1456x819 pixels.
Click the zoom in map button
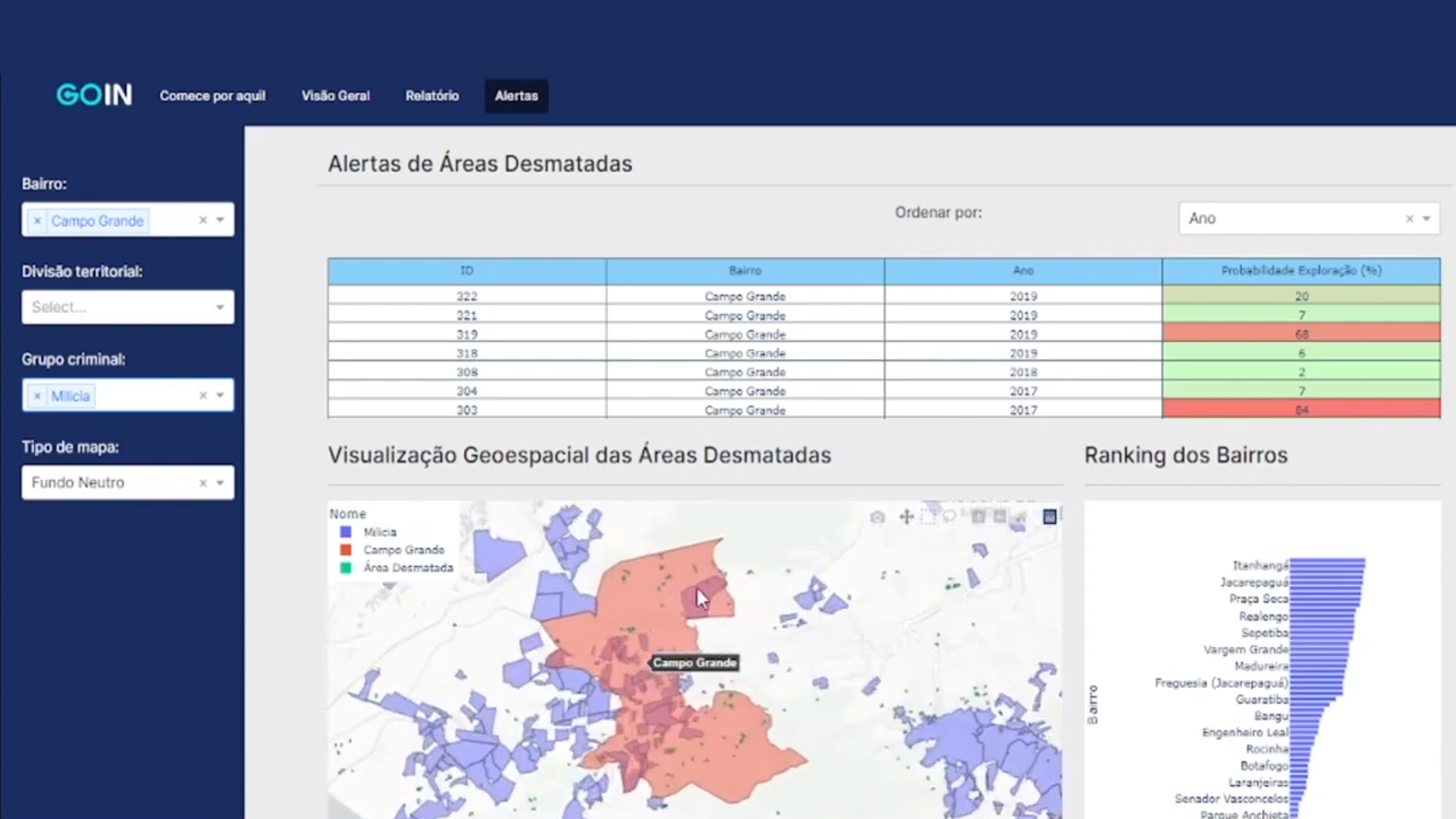click(x=978, y=517)
